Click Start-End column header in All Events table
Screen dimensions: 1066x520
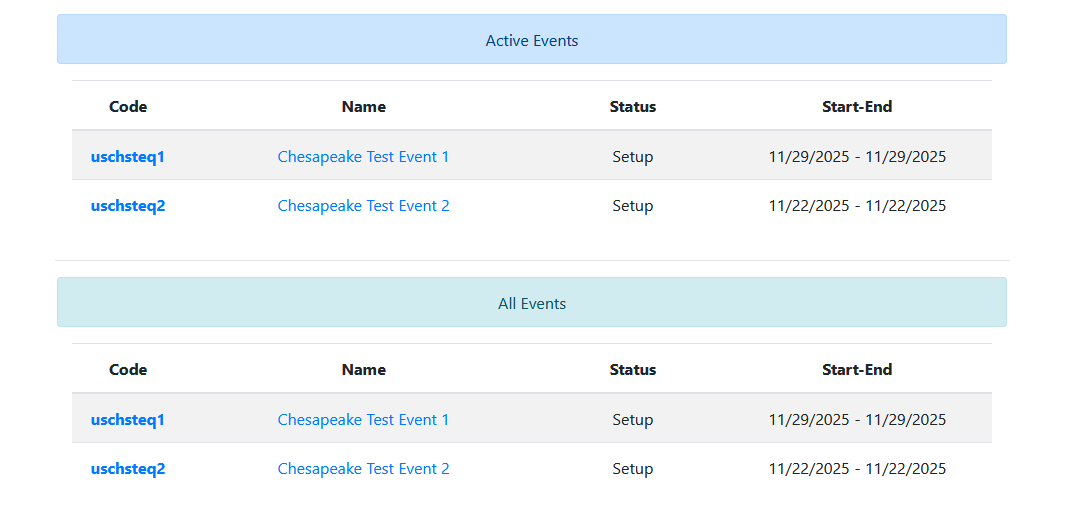pyautogui.click(x=857, y=370)
